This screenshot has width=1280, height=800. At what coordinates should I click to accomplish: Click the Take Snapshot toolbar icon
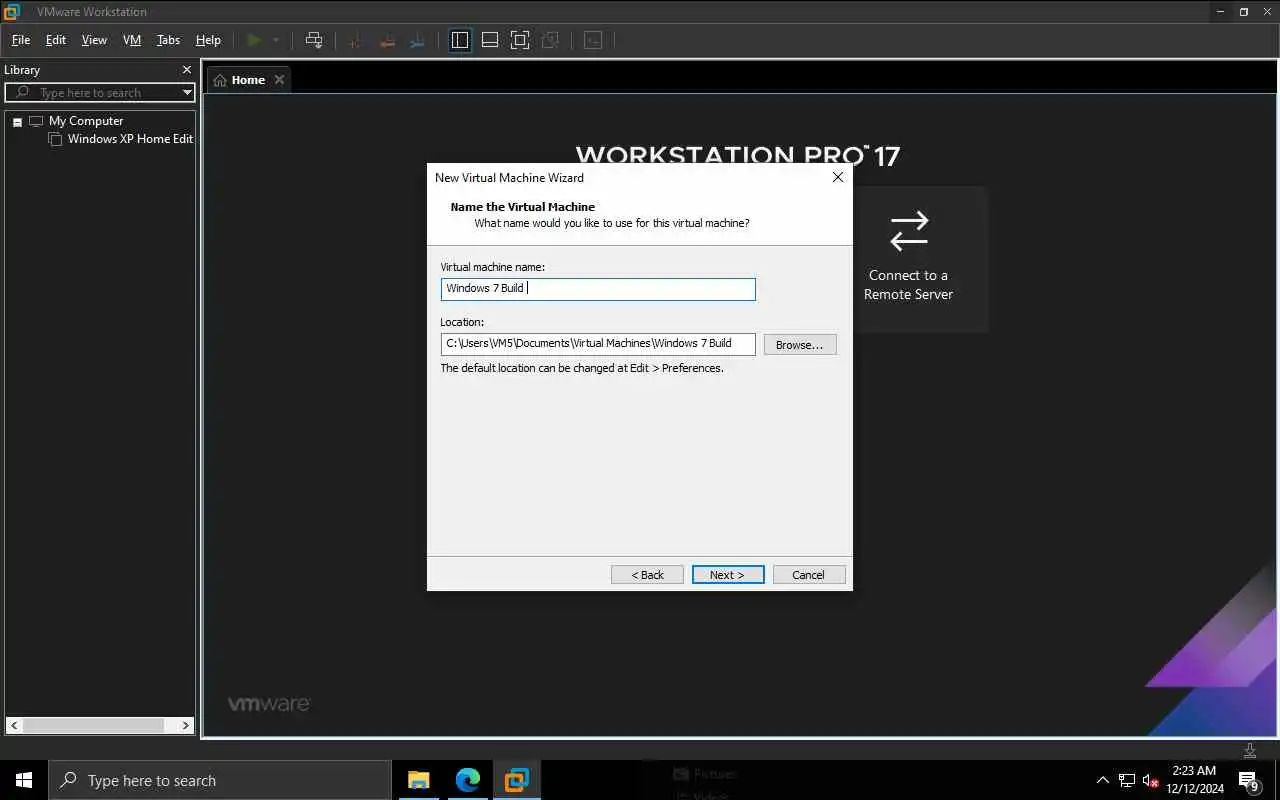[354, 40]
